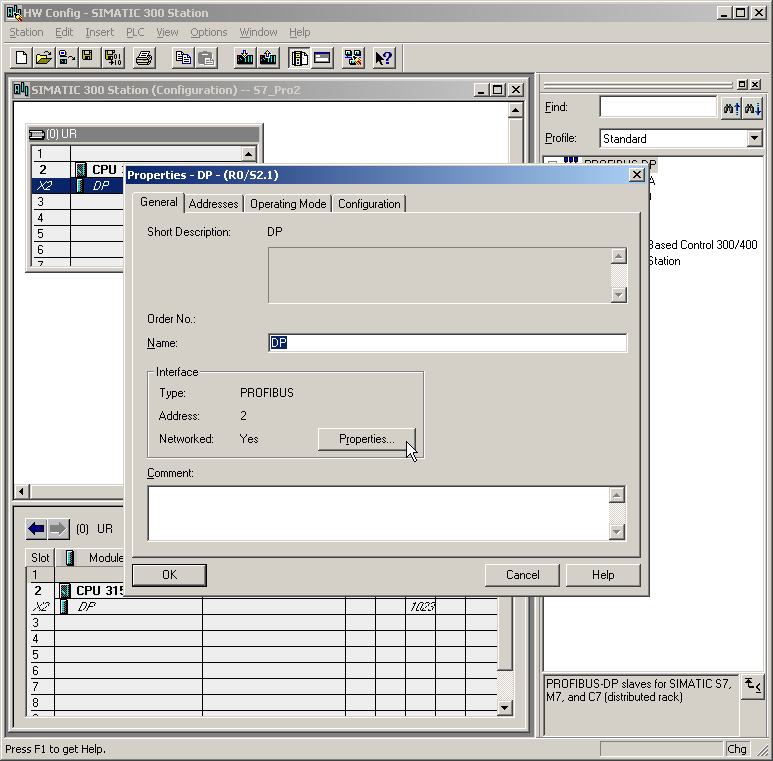This screenshot has width=773, height=761.
Task: Click the Download to Module icon
Action: (x=245, y=58)
